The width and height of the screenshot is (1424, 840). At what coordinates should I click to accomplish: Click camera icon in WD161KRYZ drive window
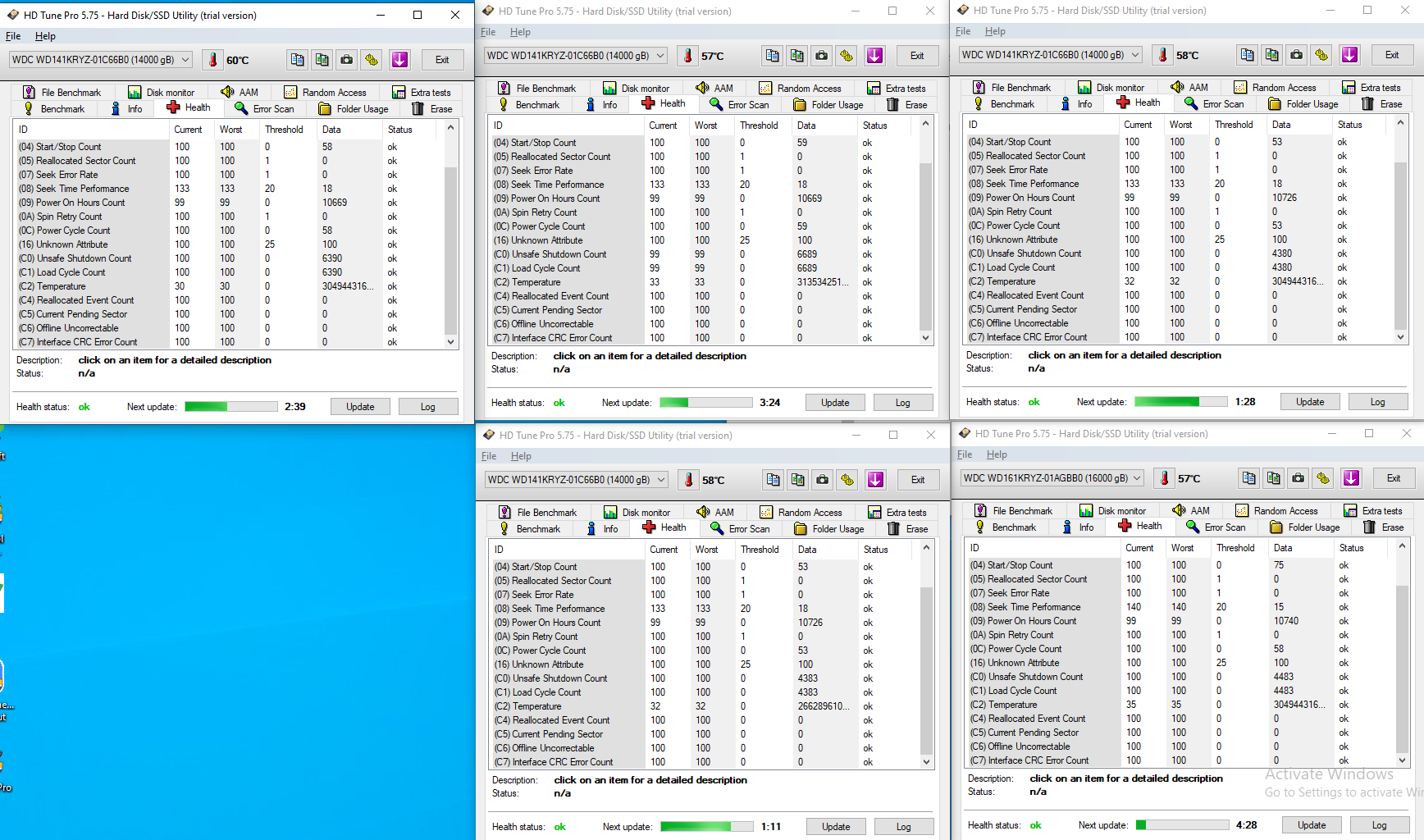[1298, 478]
